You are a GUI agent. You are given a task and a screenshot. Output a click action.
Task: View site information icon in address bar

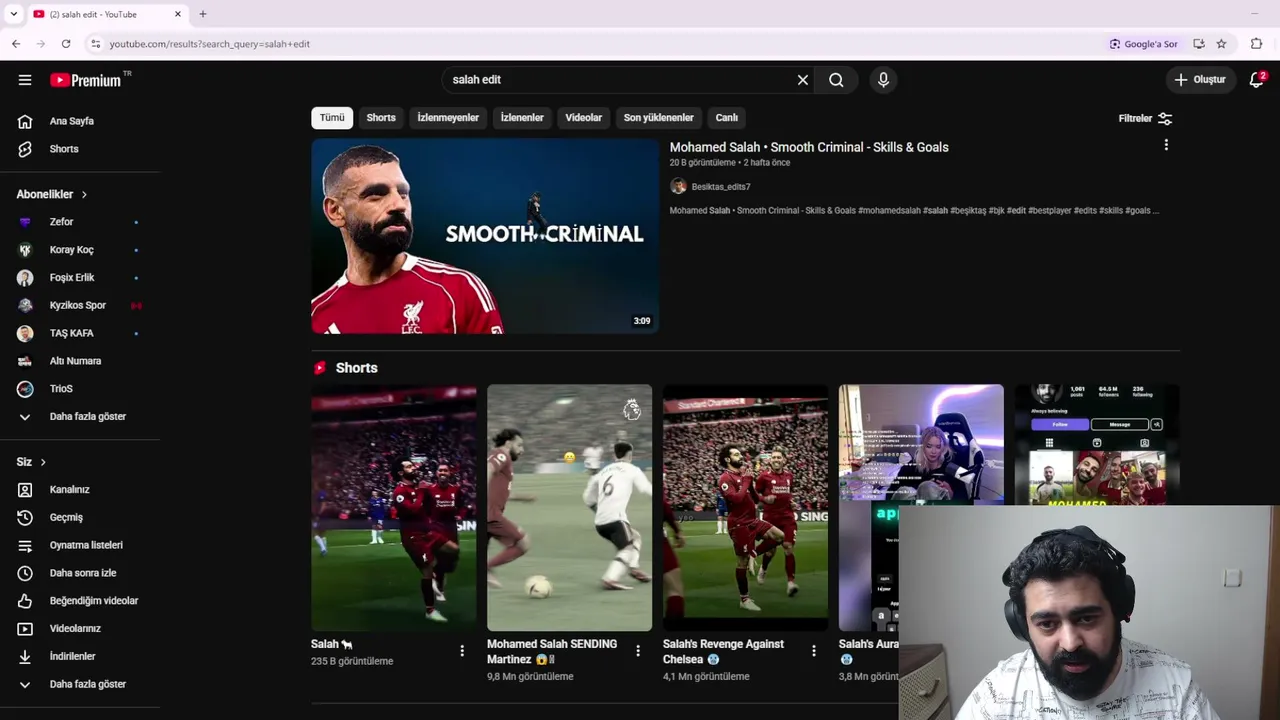pyautogui.click(x=95, y=44)
